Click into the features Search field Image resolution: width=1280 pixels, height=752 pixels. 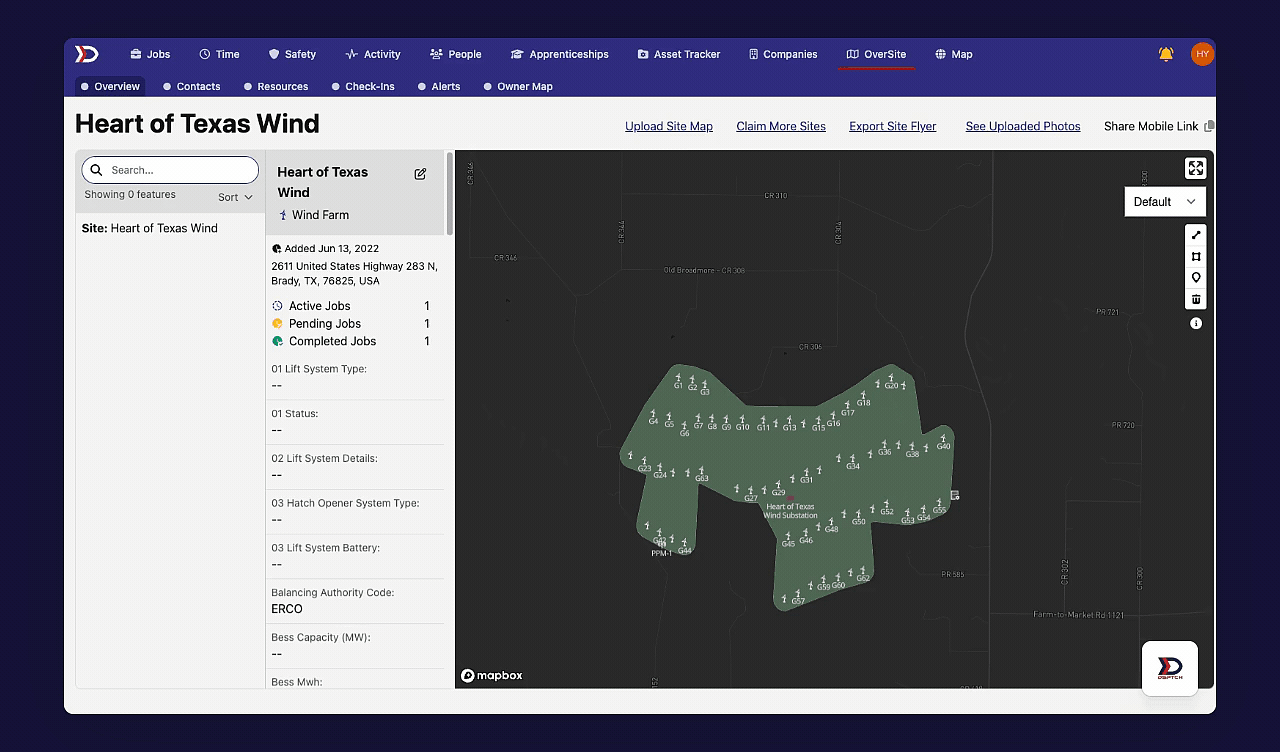180,170
